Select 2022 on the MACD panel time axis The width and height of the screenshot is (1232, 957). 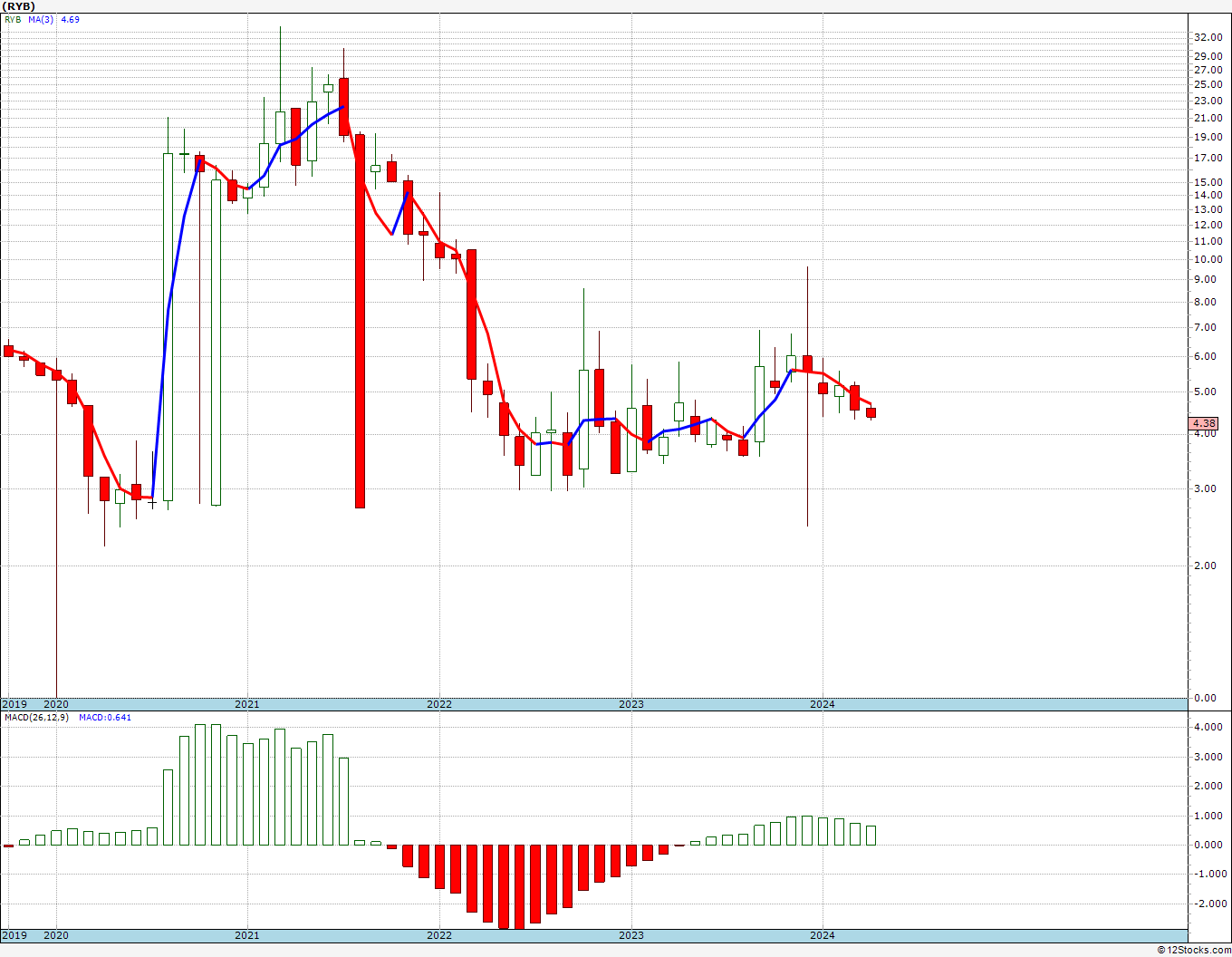pos(439,935)
